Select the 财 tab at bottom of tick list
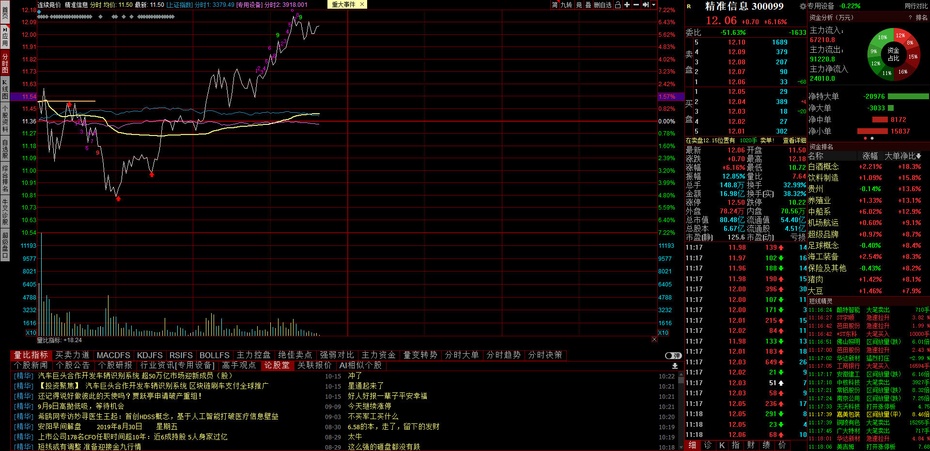This screenshot has width=930, height=451. point(751,445)
